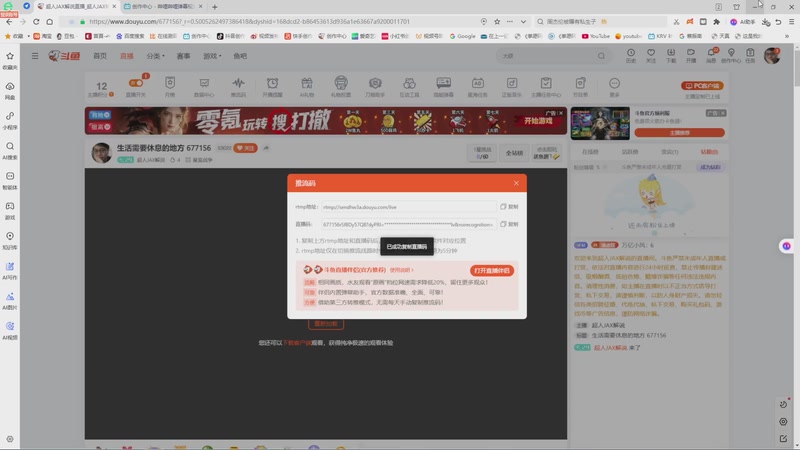This screenshot has width=800, height=450.
Task: Open sidebar settings gear in the bottom-left corner
Action: [10, 439]
